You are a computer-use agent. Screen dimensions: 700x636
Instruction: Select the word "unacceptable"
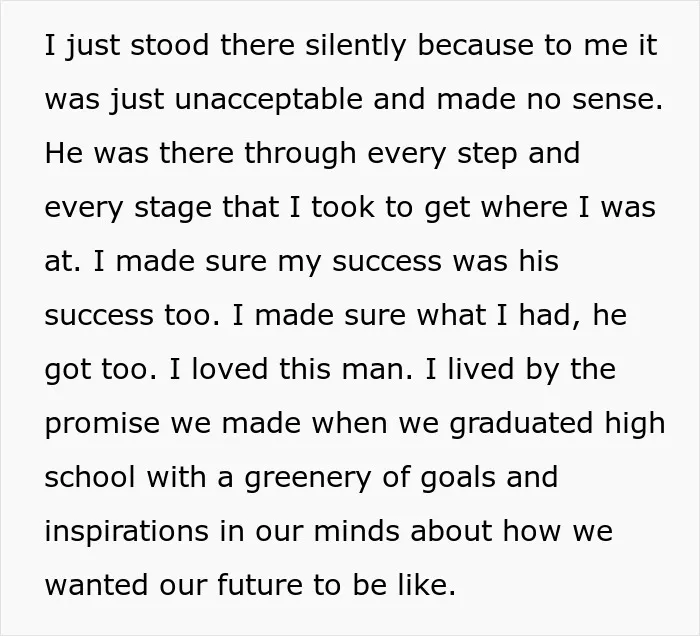tap(268, 100)
